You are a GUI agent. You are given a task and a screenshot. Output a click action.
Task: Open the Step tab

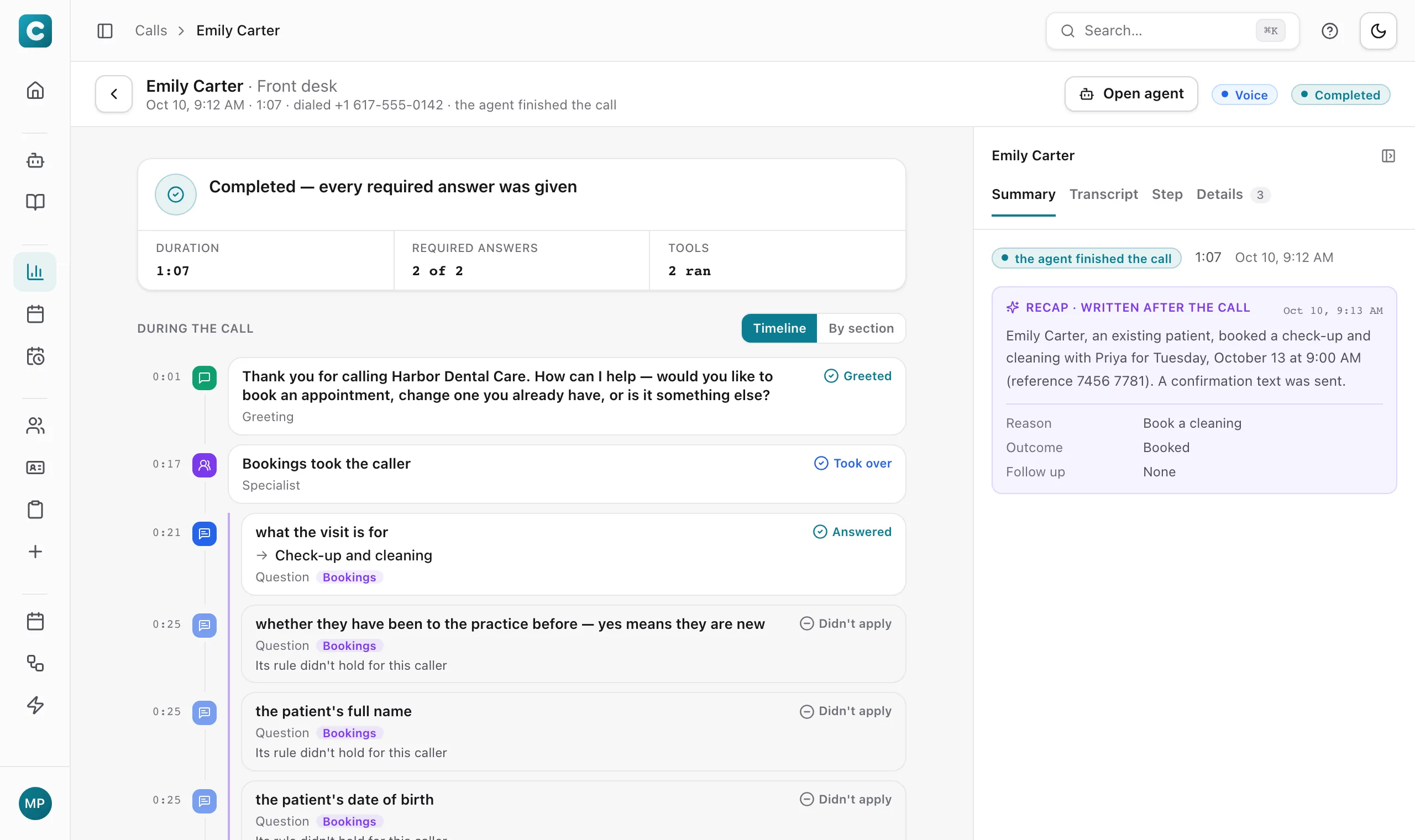point(1166,195)
